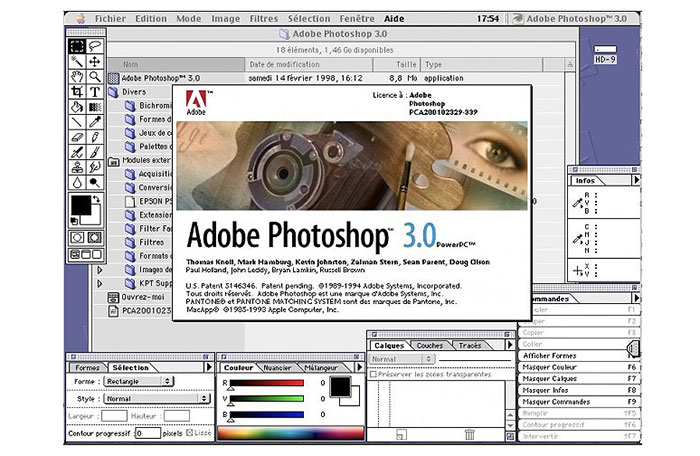The width and height of the screenshot is (700, 456).
Task: Select the Zoom magnifier tool
Action: pyautogui.click(x=95, y=76)
